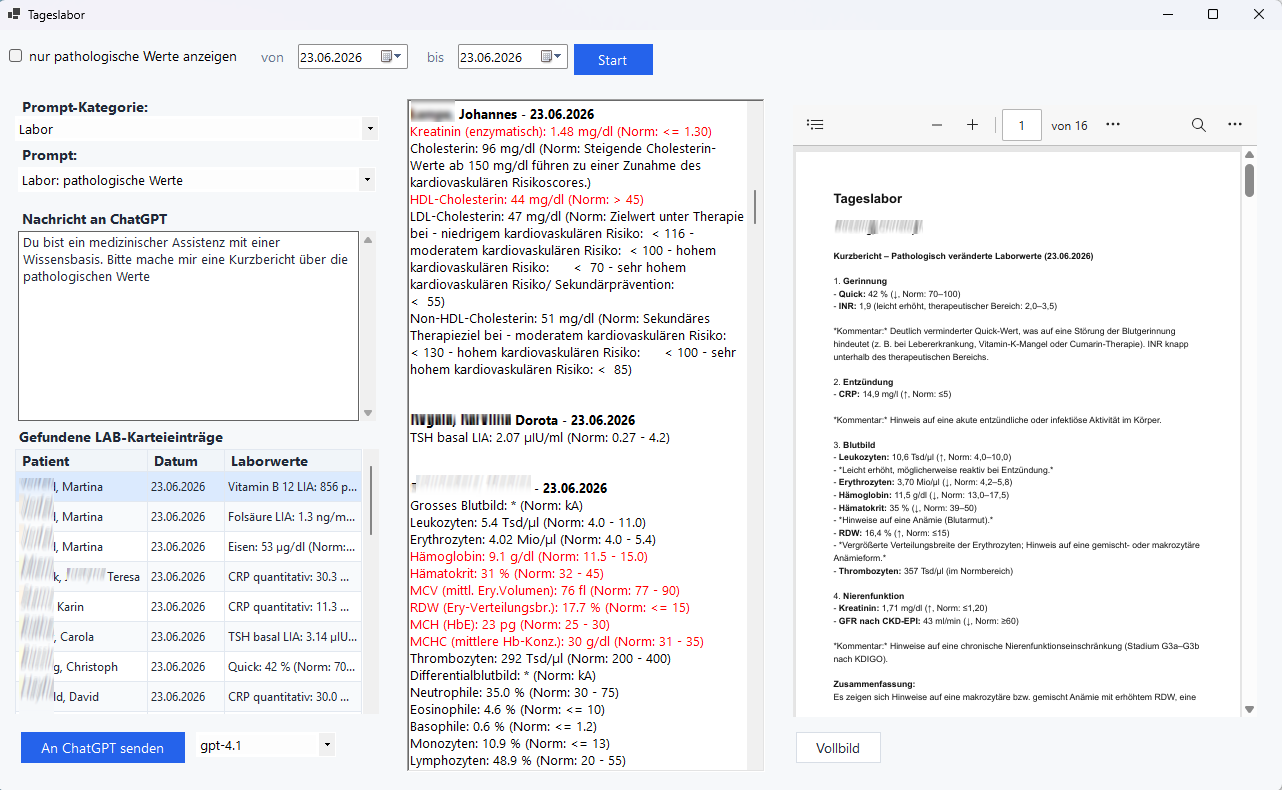
Task: Open the PDF viewer more-options ellipsis at far right
Action: pyautogui.click(x=1235, y=125)
